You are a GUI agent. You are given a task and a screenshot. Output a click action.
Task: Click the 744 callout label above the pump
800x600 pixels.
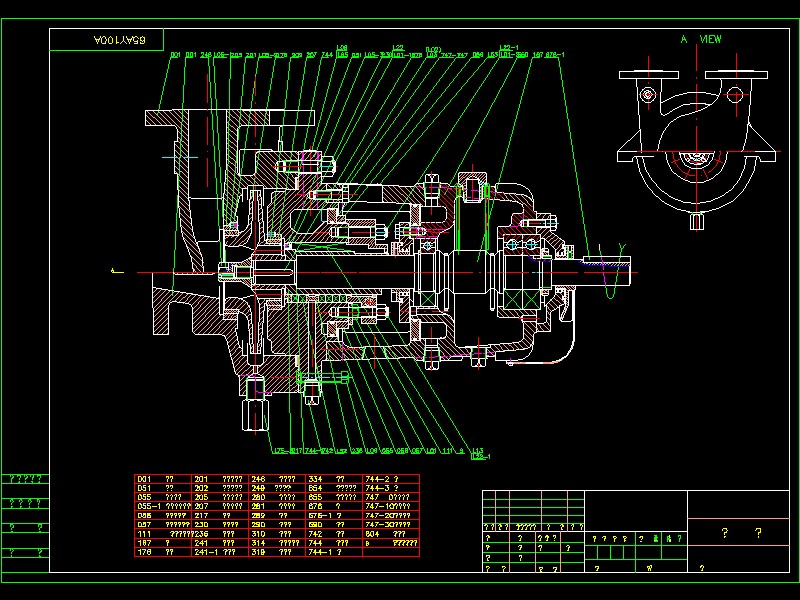pyautogui.click(x=327, y=55)
